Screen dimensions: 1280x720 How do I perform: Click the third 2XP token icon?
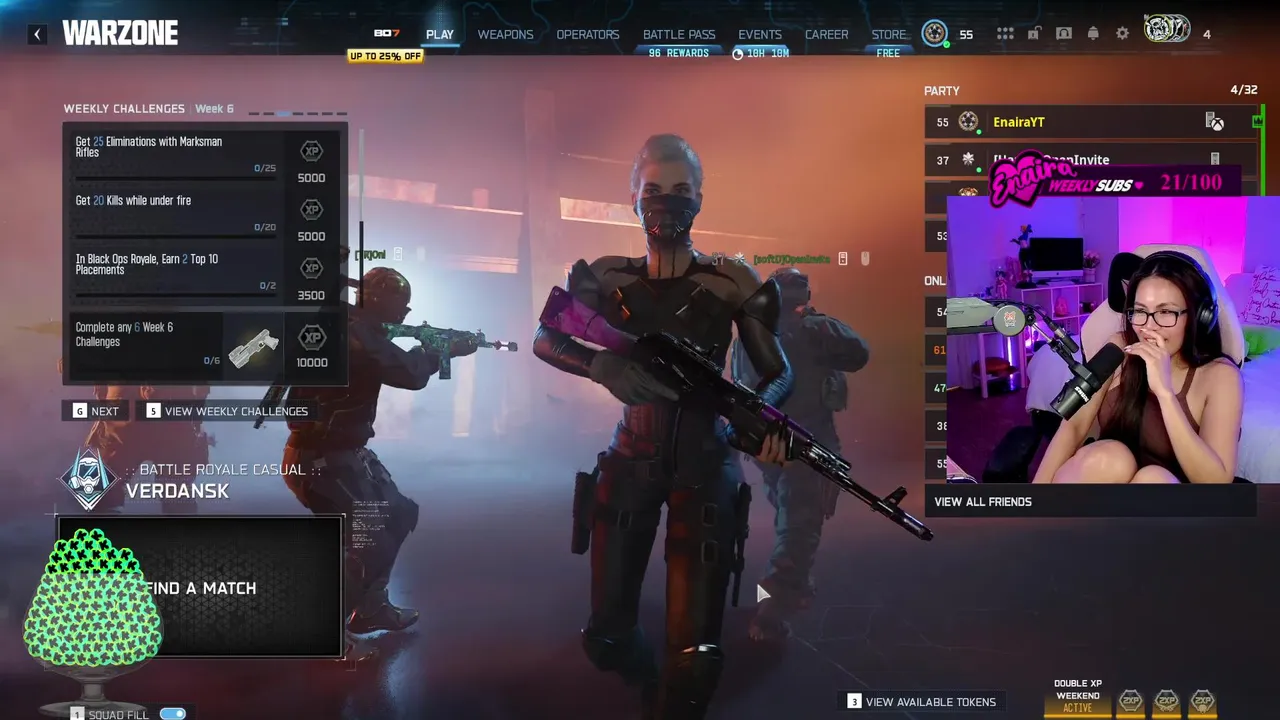click(1202, 701)
